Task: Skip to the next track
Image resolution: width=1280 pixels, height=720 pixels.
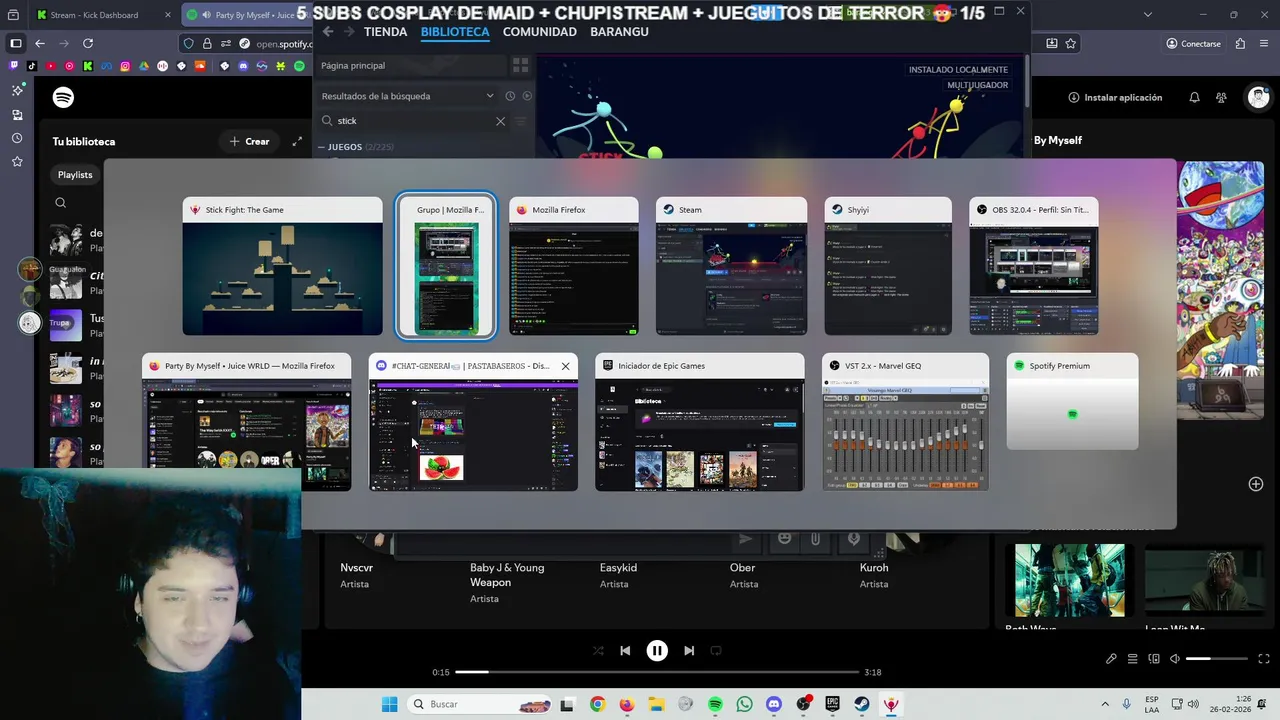Action: click(x=689, y=650)
